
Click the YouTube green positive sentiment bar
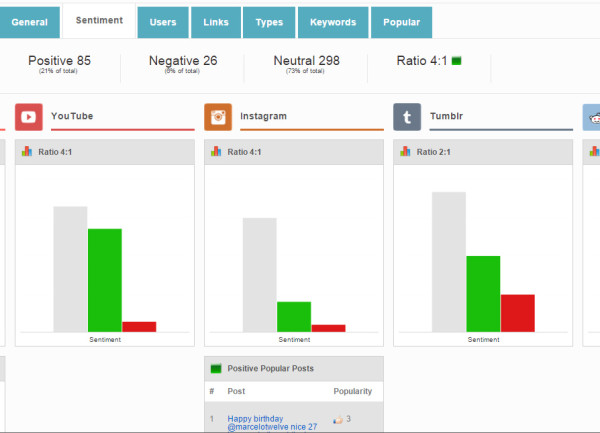(105, 280)
